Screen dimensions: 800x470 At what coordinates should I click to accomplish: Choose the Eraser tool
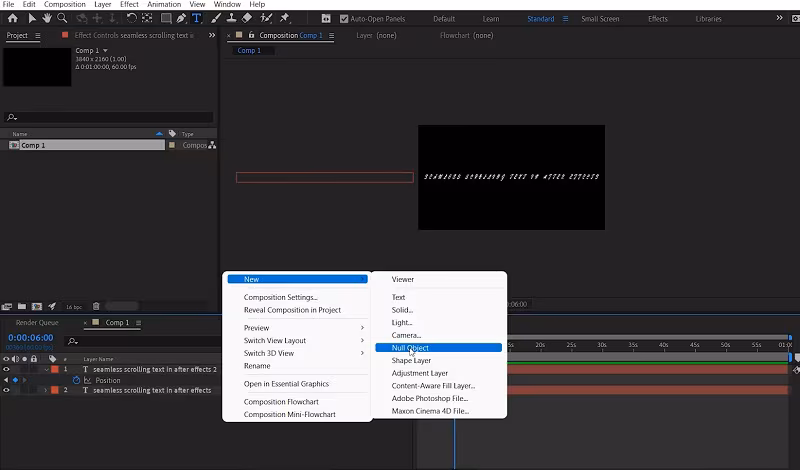(x=247, y=18)
